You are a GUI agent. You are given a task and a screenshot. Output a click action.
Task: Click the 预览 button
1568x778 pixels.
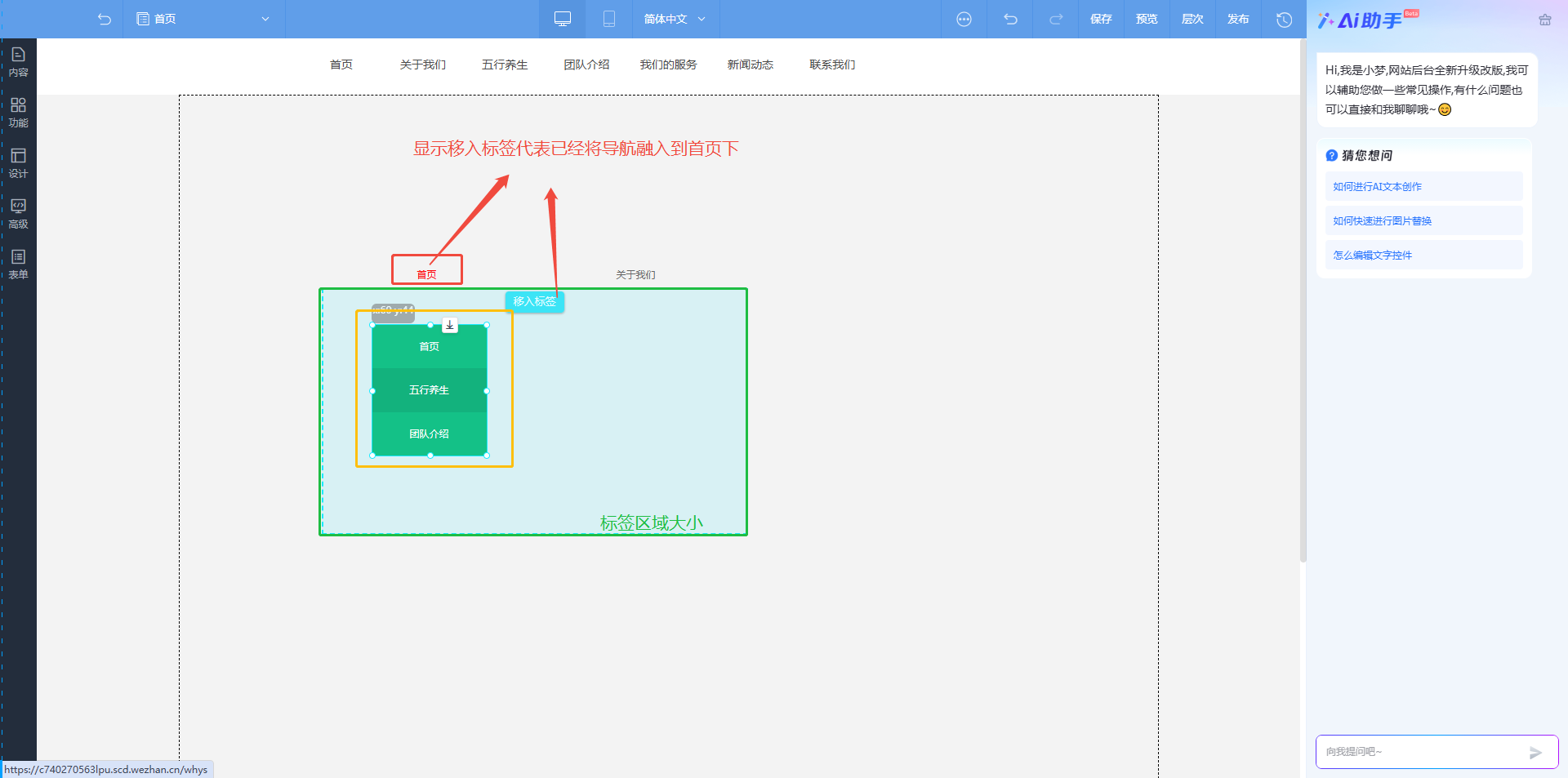pyautogui.click(x=1147, y=19)
